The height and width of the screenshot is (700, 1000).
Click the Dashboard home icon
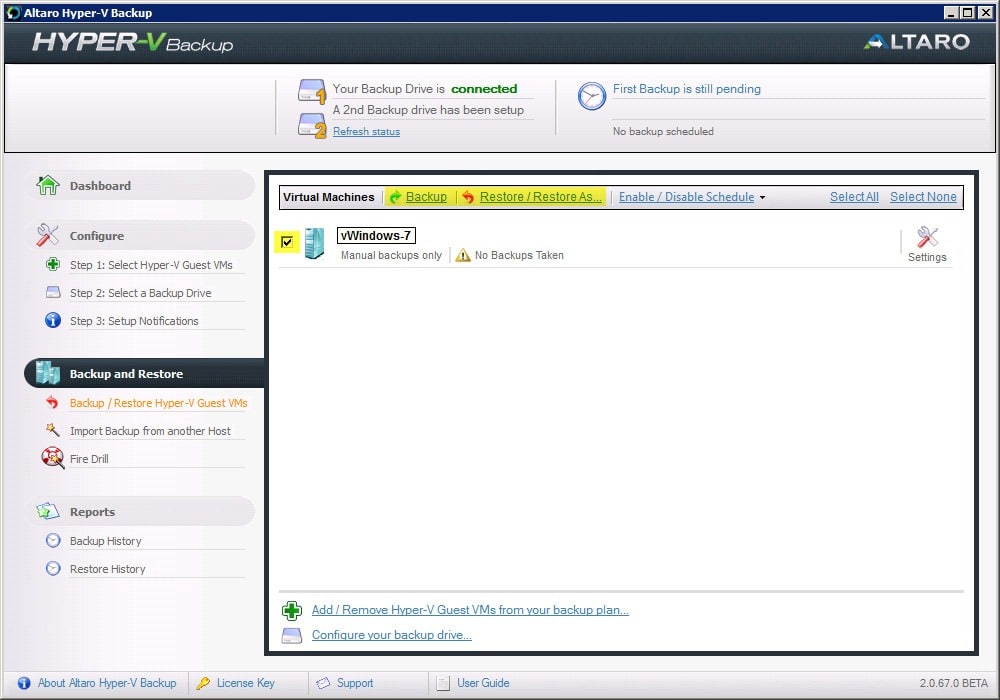(x=48, y=185)
